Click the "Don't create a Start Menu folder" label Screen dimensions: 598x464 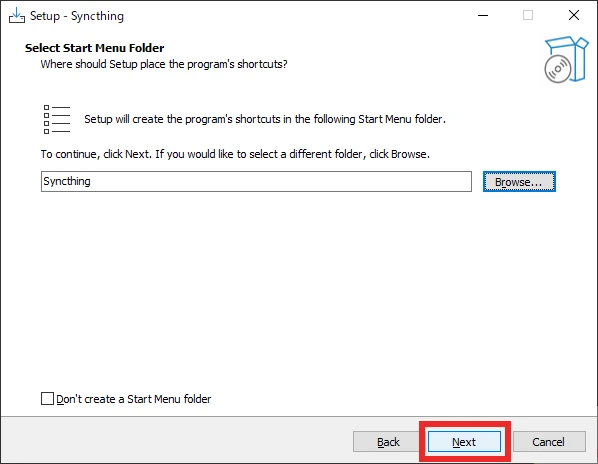[x=133, y=399]
